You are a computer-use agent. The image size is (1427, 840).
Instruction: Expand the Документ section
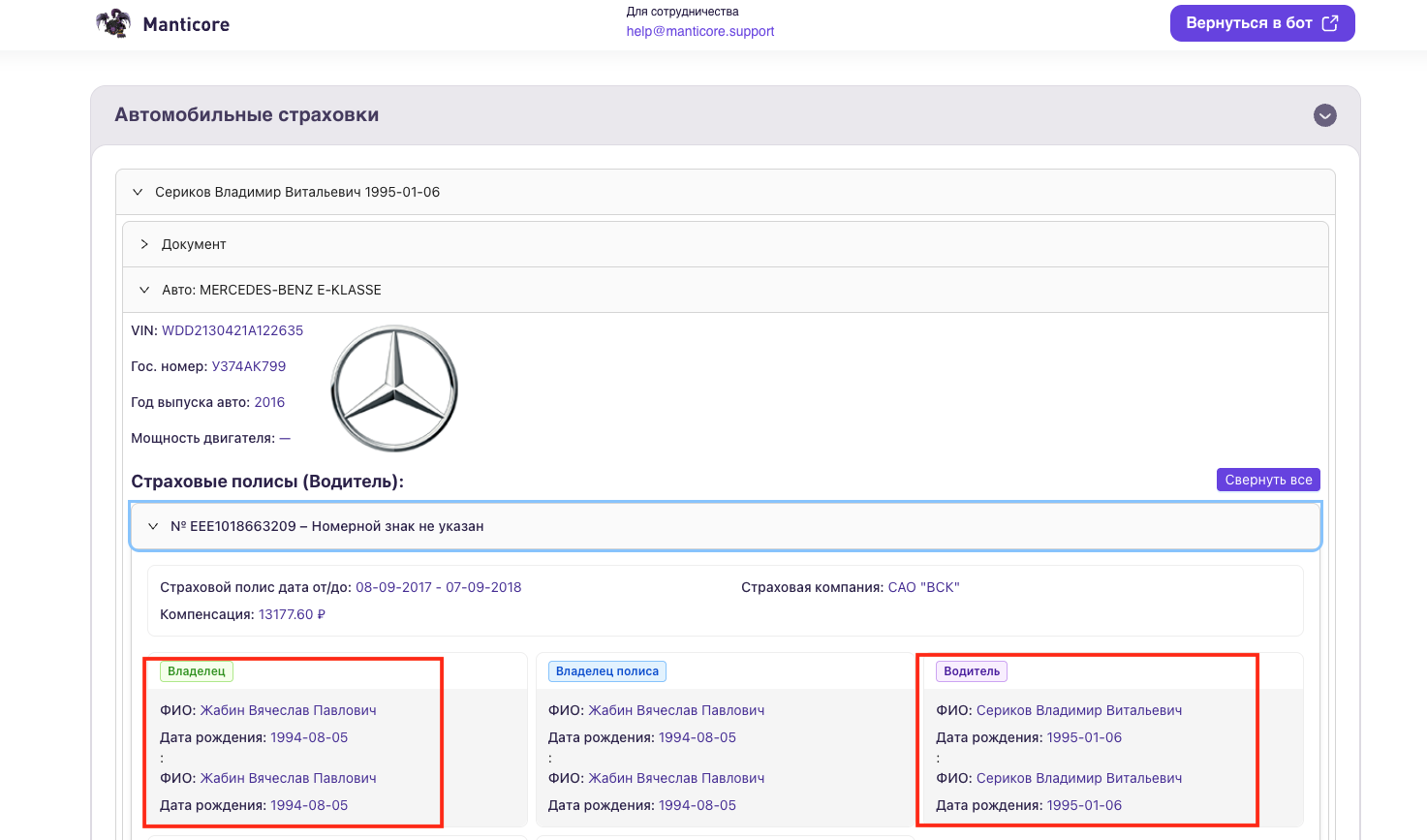point(726,244)
